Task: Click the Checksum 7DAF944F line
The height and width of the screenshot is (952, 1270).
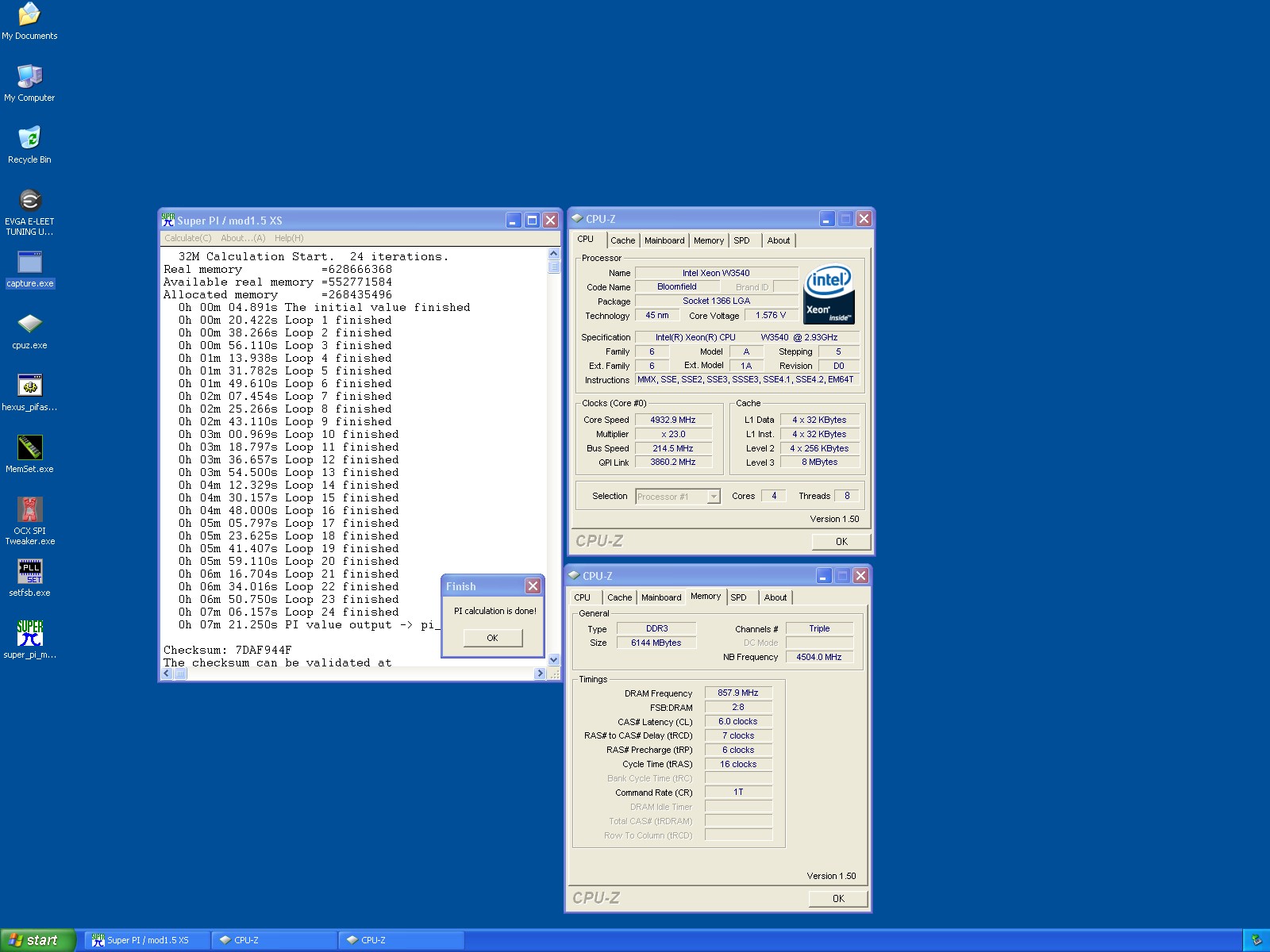Action: click(x=228, y=650)
